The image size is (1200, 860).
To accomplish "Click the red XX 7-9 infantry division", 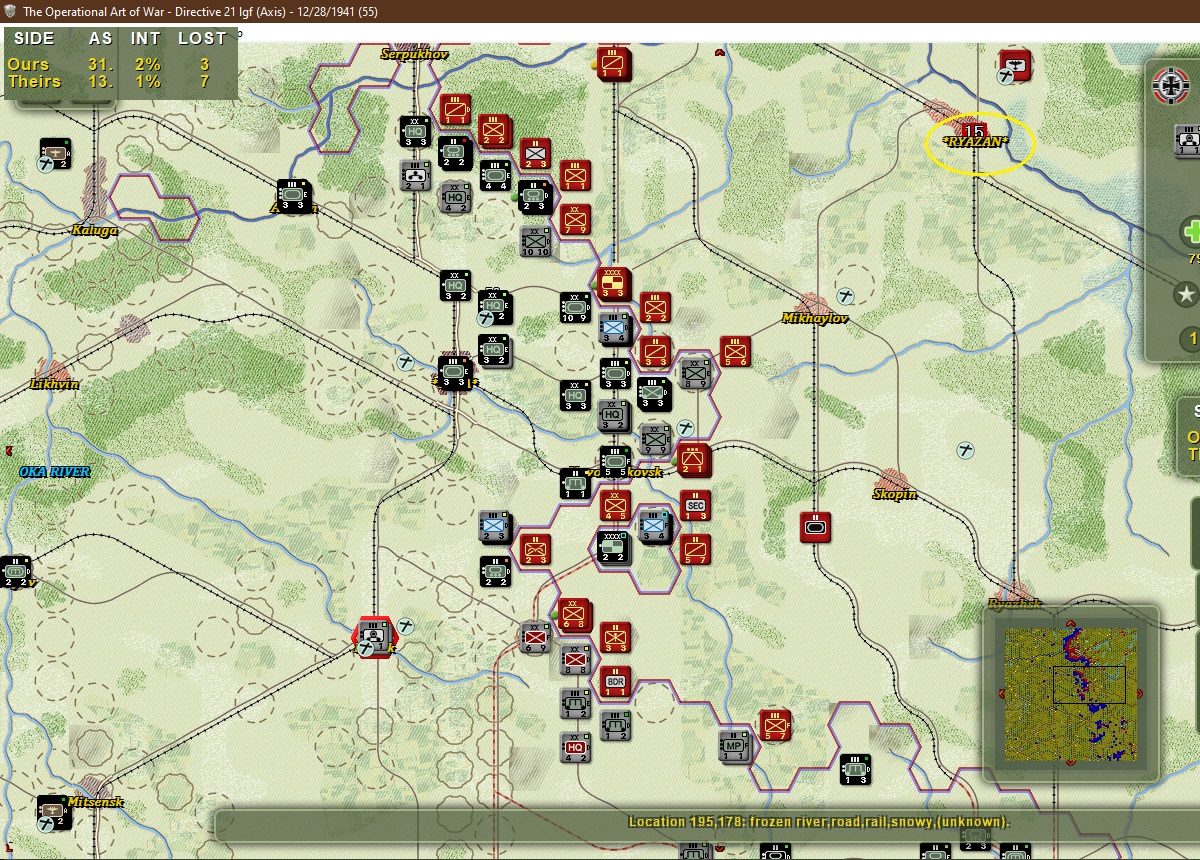I will pos(575,219).
